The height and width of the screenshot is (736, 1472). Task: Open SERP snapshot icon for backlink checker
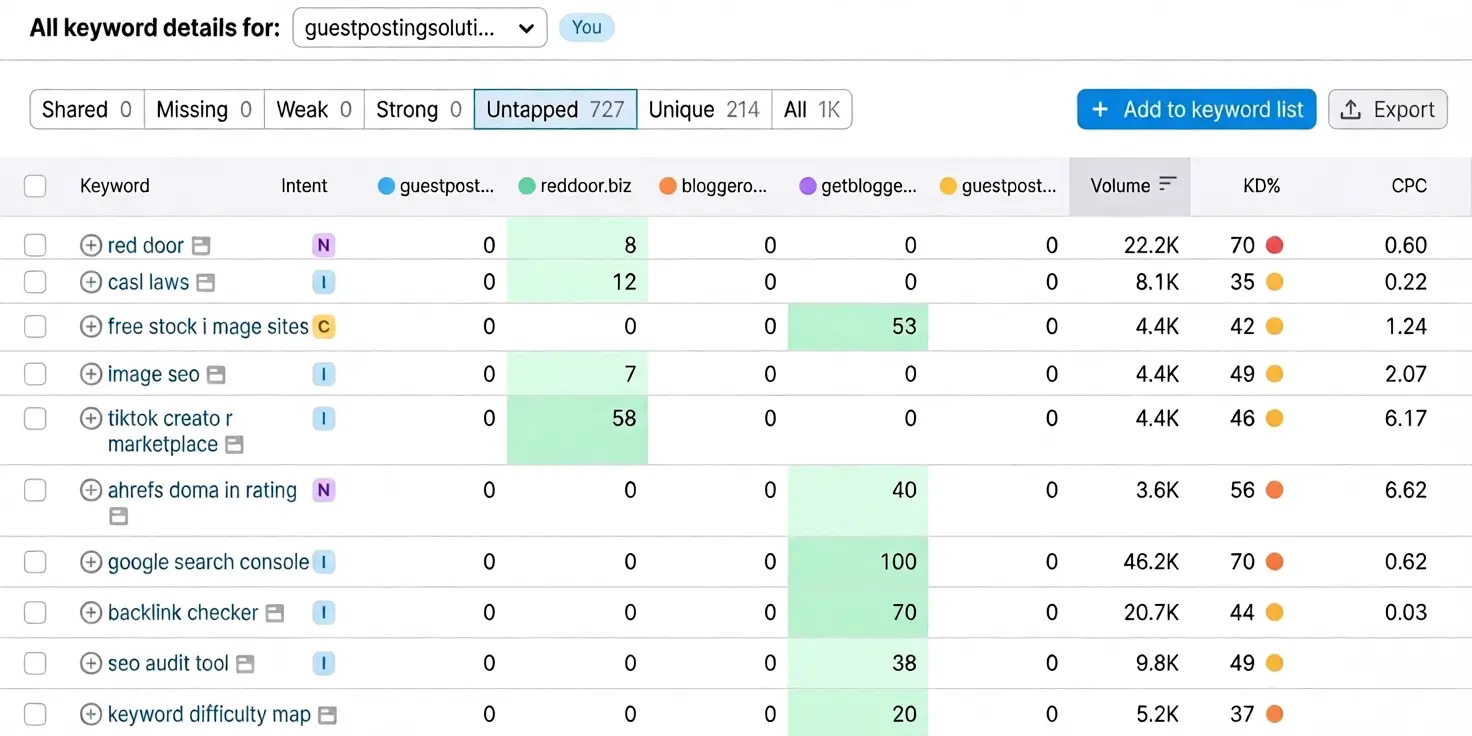click(275, 613)
